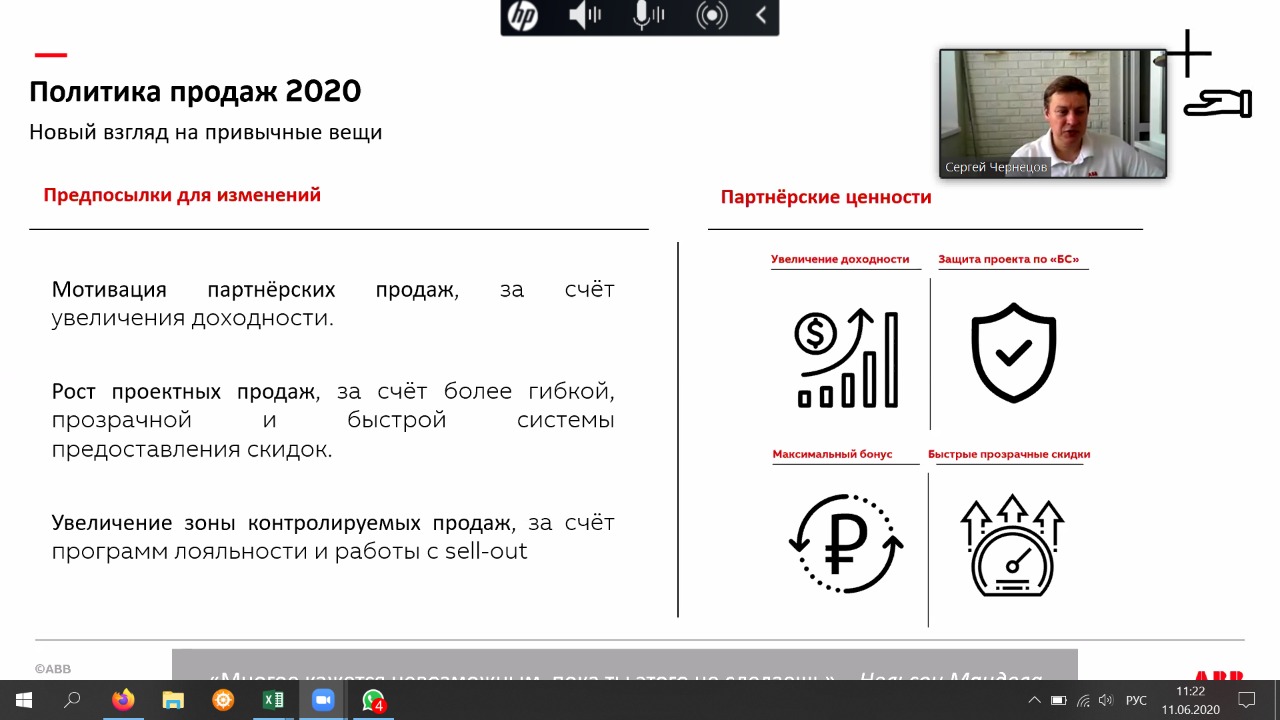Viewport: 1280px width, 720px height.
Task: Open the orange wheel app in taskbar
Action: point(223,700)
